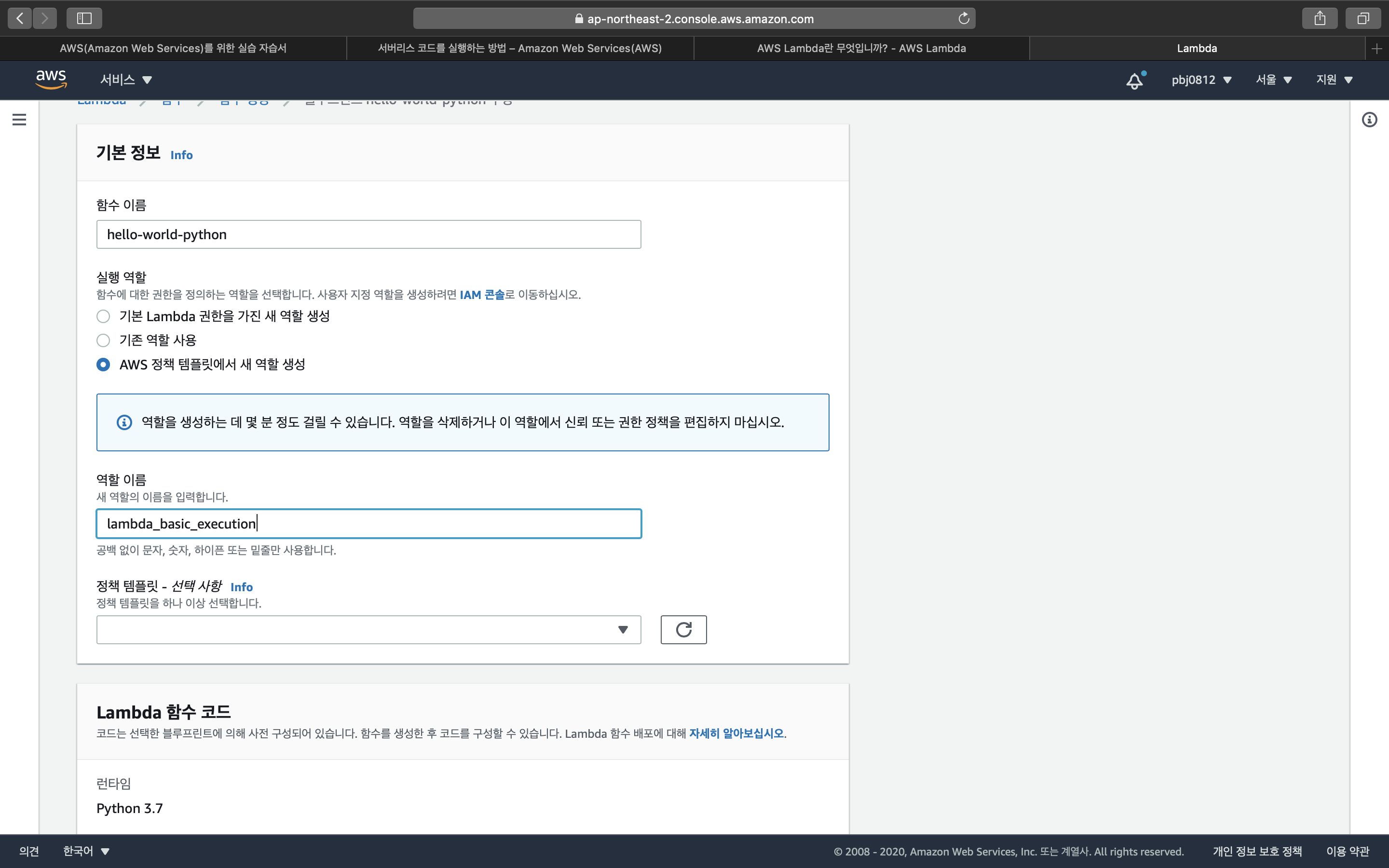Switch to AWS Lambda란 무엇입니까 tab
Image resolution: width=1389 pixels, height=868 pixels.
861,48
